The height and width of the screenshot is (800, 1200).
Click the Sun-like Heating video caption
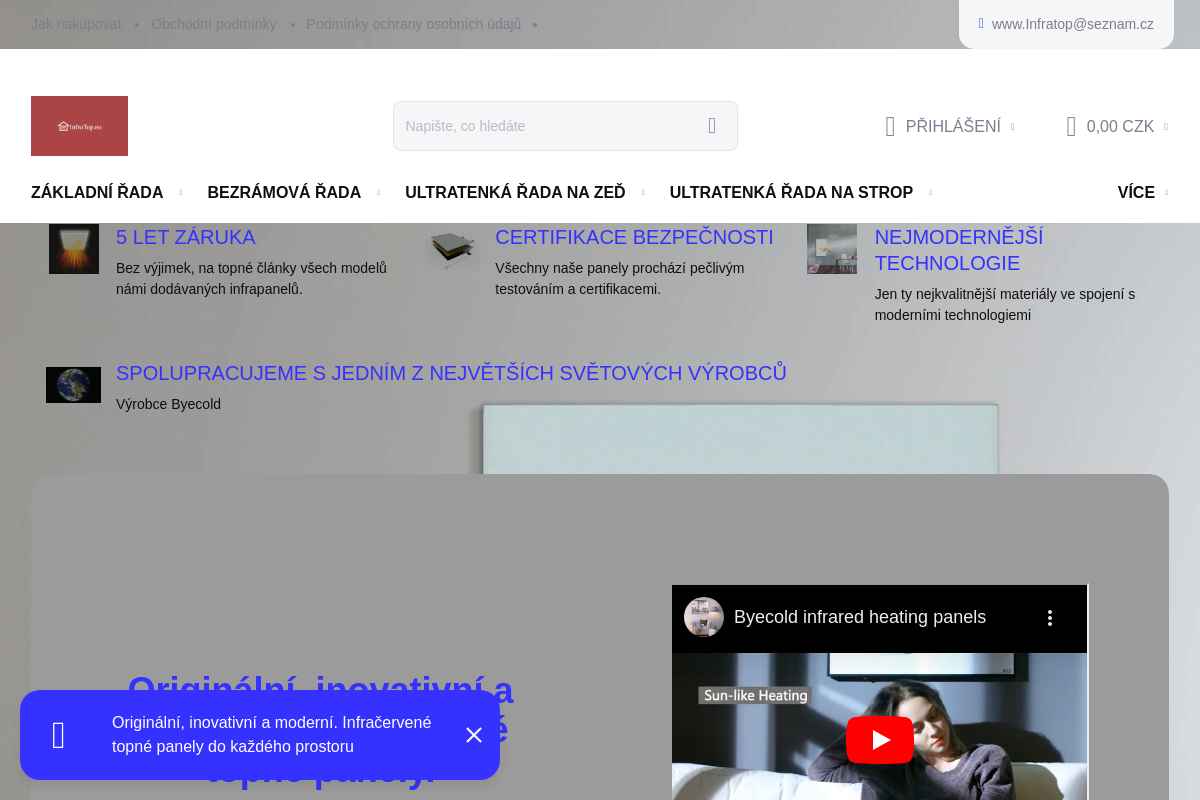click(755, 695)
